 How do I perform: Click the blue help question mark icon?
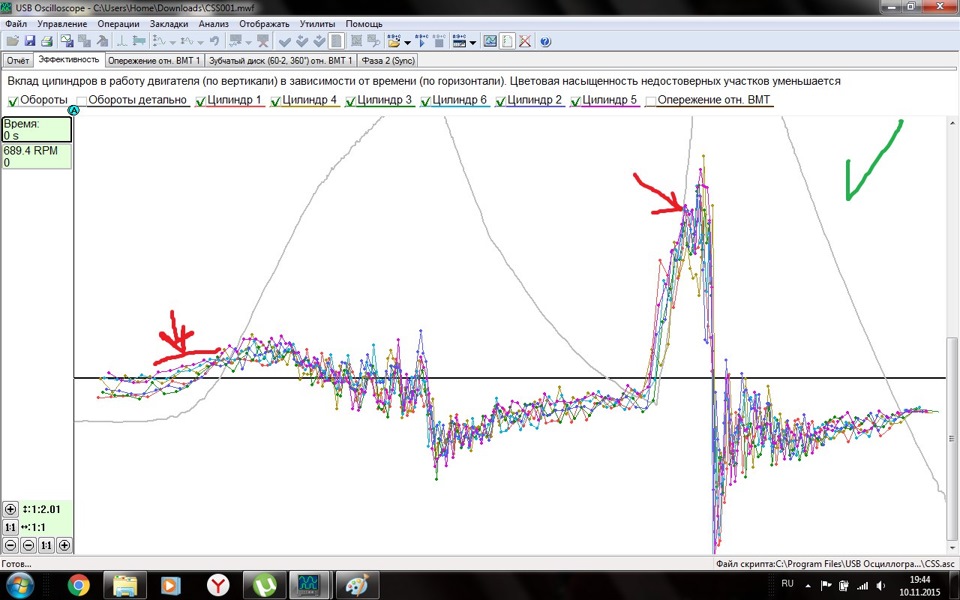[x=545, y=41]
